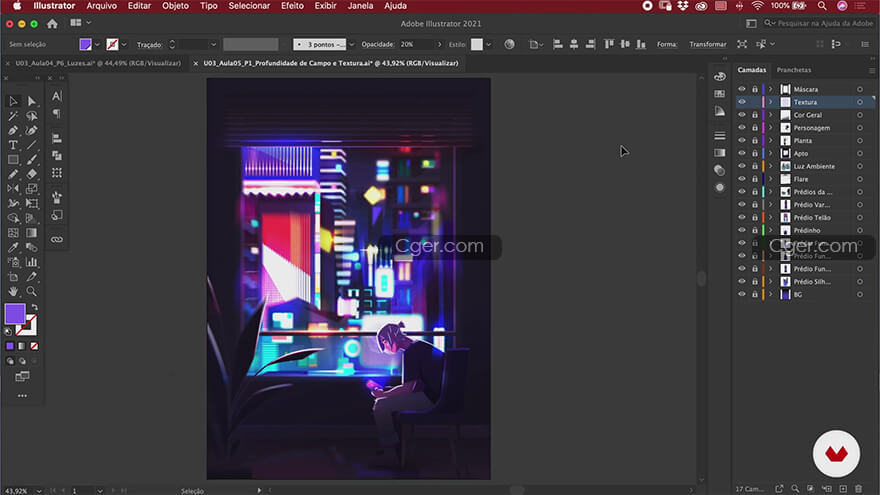
Task: Select the Paintbrush tool
Action: tap(31, 159)
